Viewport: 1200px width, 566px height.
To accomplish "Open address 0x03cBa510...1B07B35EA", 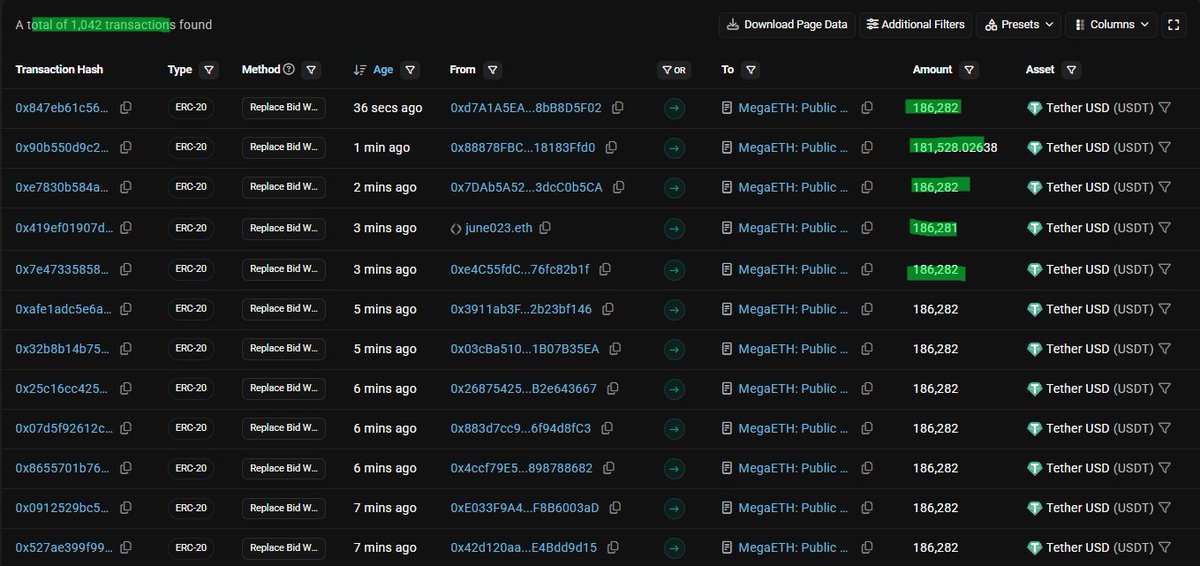I will click(525, 349).
